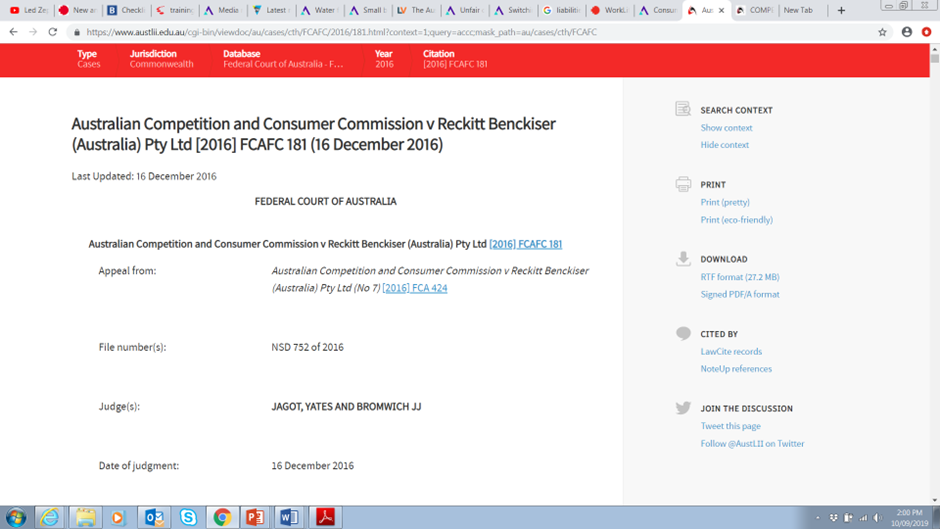The height and width of the screenshot is (529, 940).
Task: Click the Search Context document icon
Action: coord(683,109)
